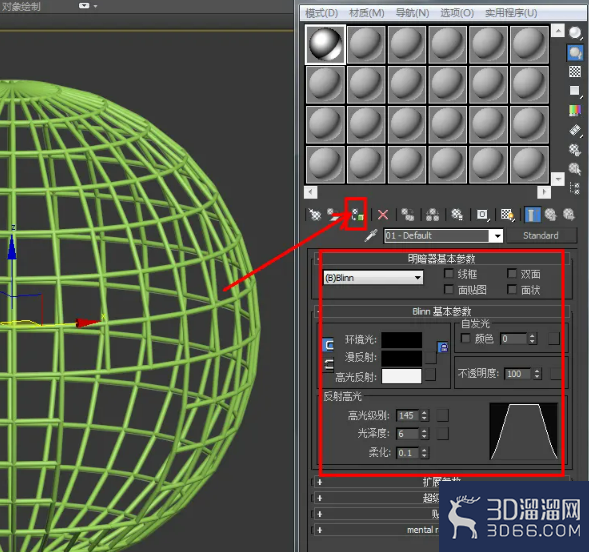Open the Sample Type sphere flyout
589x552 pixels.
click(x=575, y=33)
